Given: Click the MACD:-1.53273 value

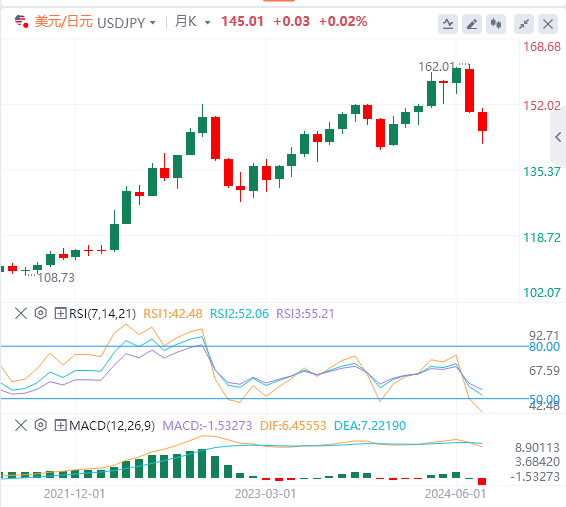Looking at the screenshot, I should (x=207, y=425).
